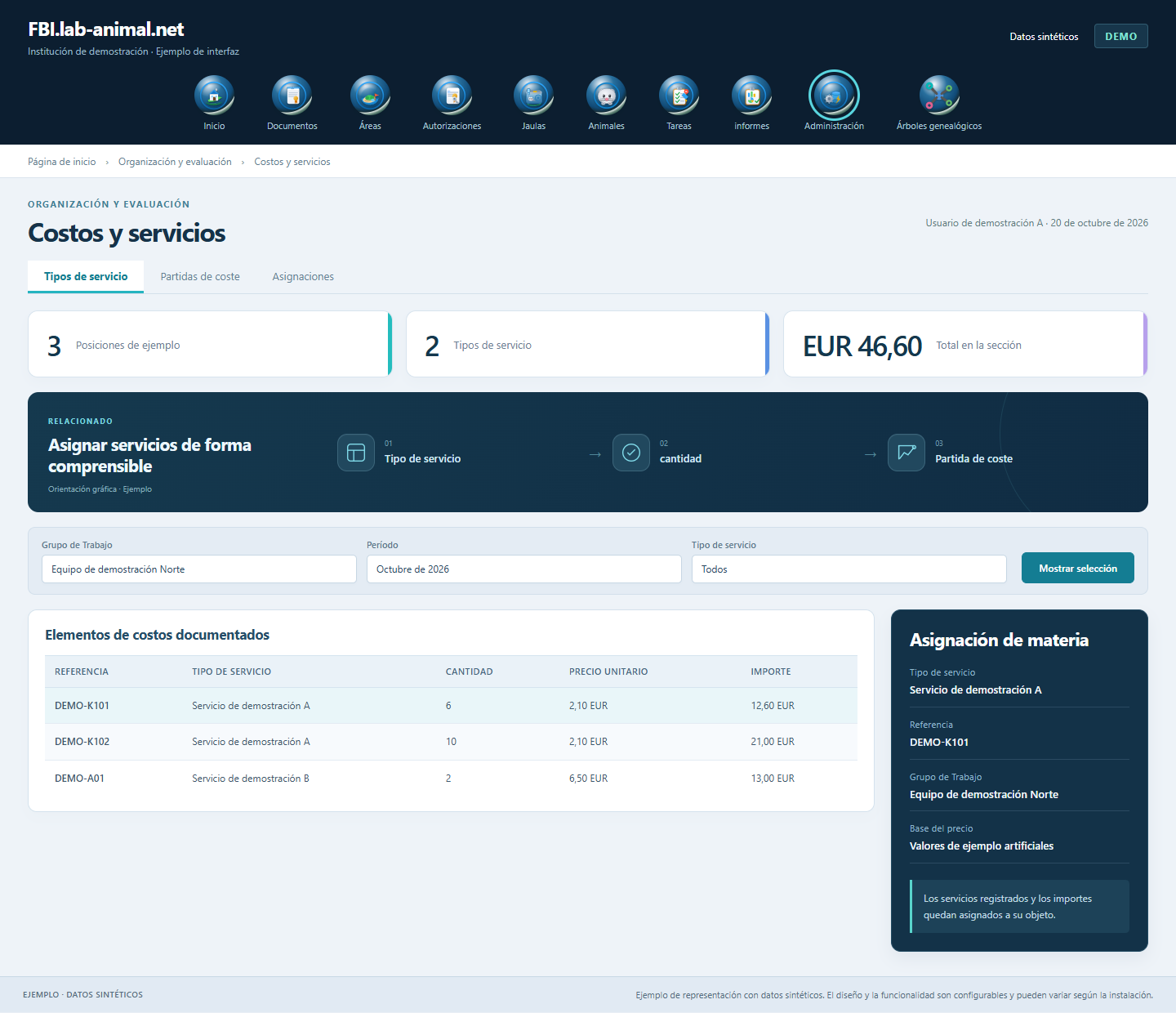The image size is (1176, 1013).
Task: Open the Grupo de Trabajo field
Action: (199, 569)
